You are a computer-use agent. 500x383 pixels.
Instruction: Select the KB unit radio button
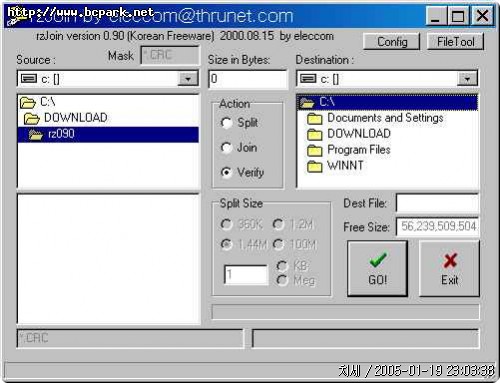(x=282, y=266)
